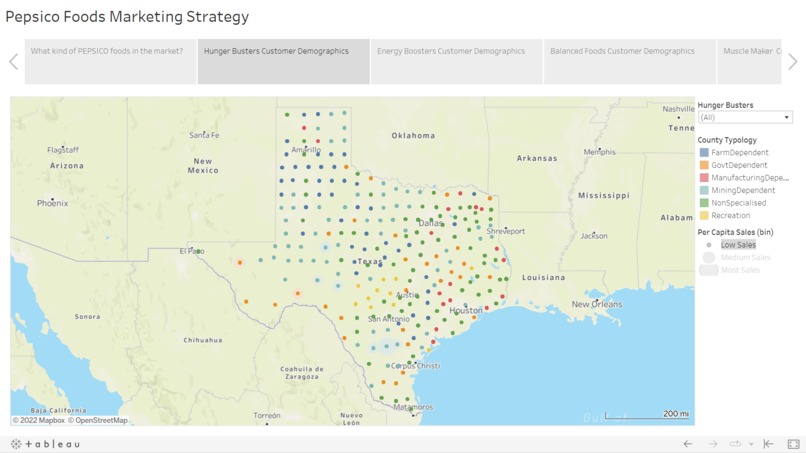
Task: Toggle full screen view icon
Action: point(793,444)
